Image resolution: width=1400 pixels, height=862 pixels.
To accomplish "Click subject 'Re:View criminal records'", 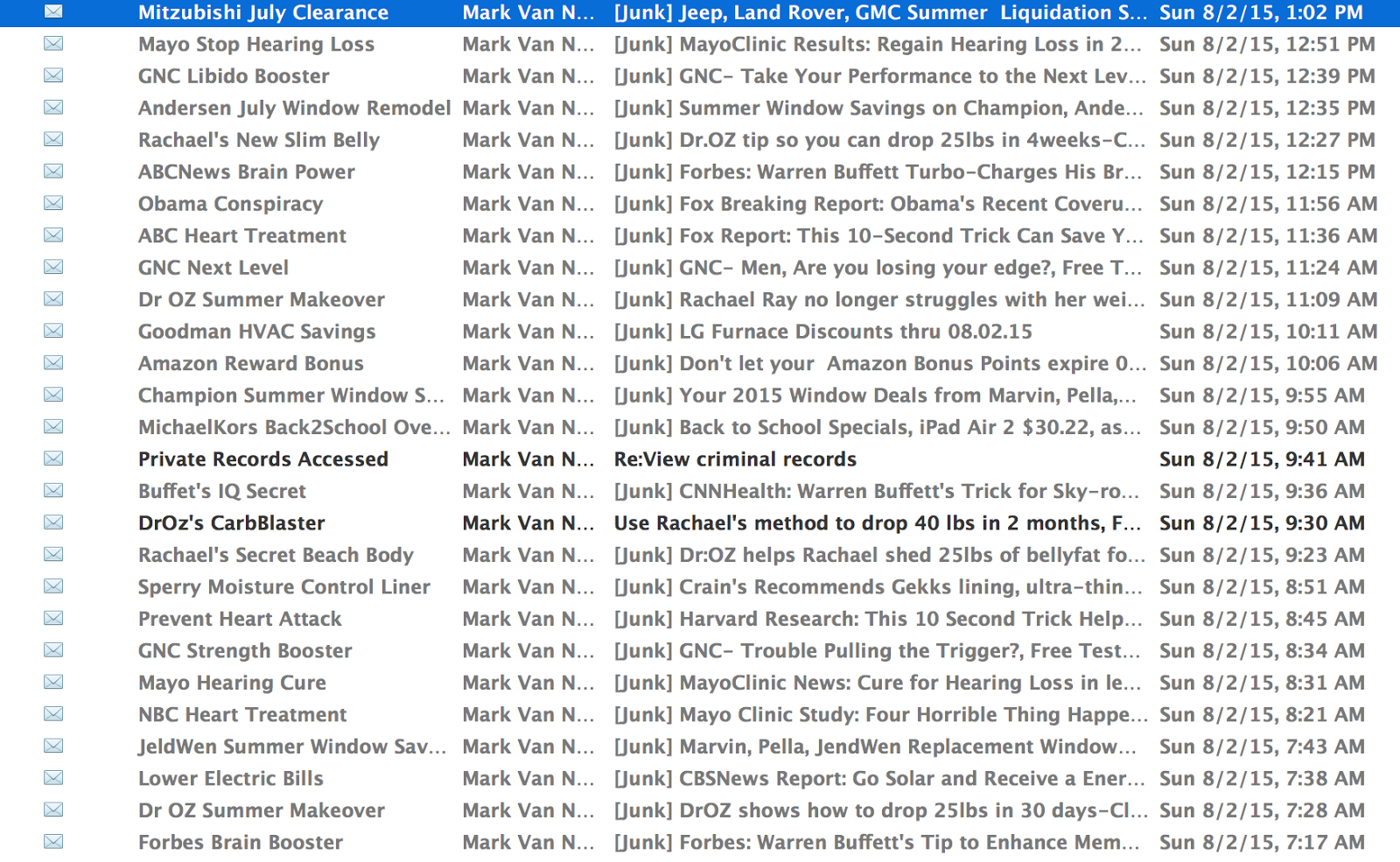I will 735,459.
